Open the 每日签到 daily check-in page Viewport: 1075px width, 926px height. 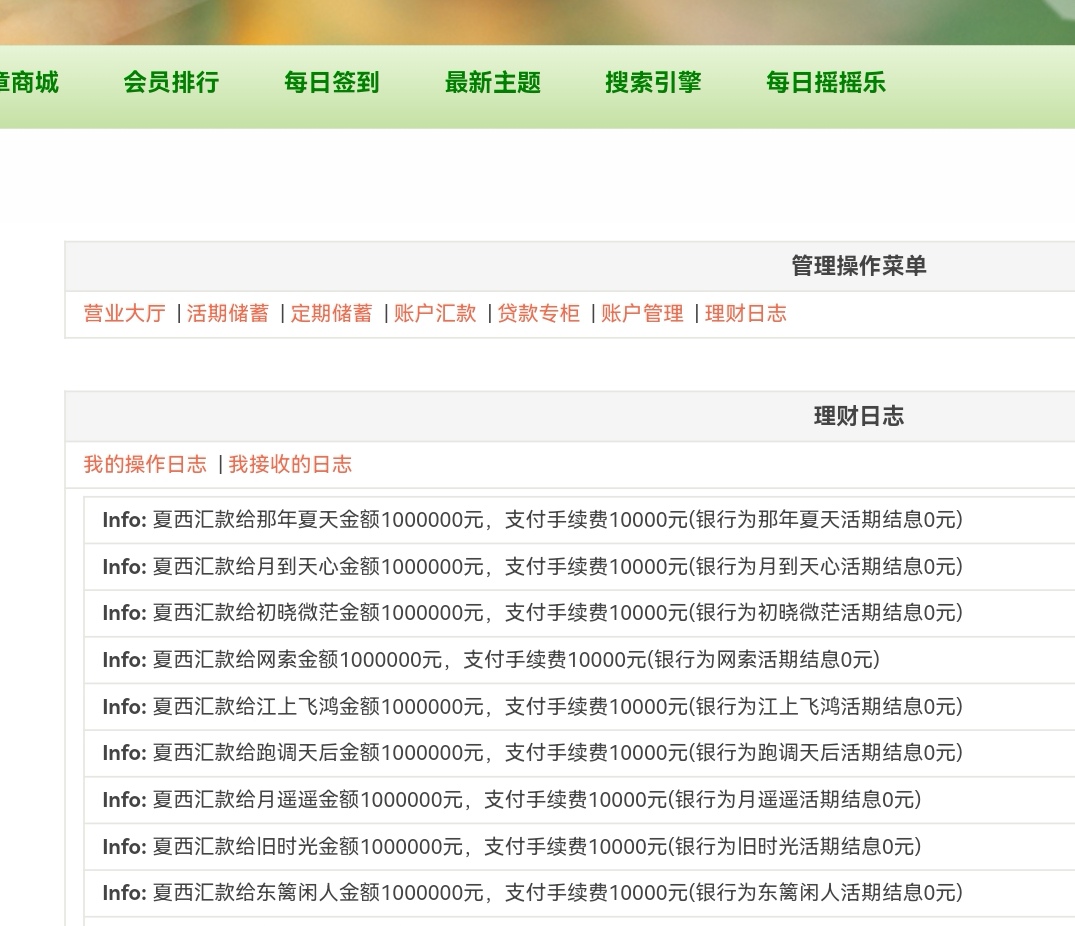(331, 83)
